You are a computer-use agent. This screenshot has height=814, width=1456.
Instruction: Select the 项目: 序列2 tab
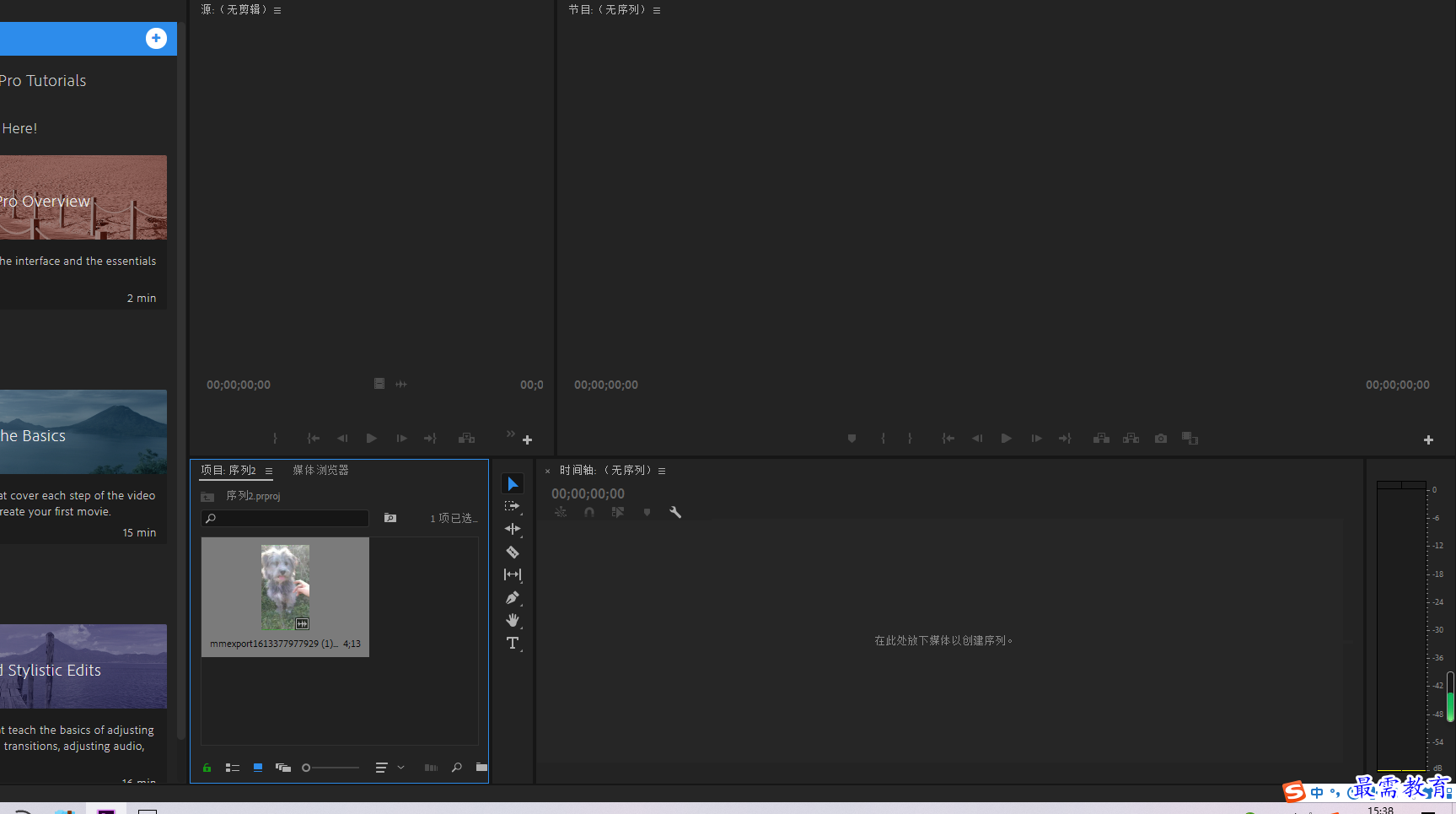[x=228, y=470]
